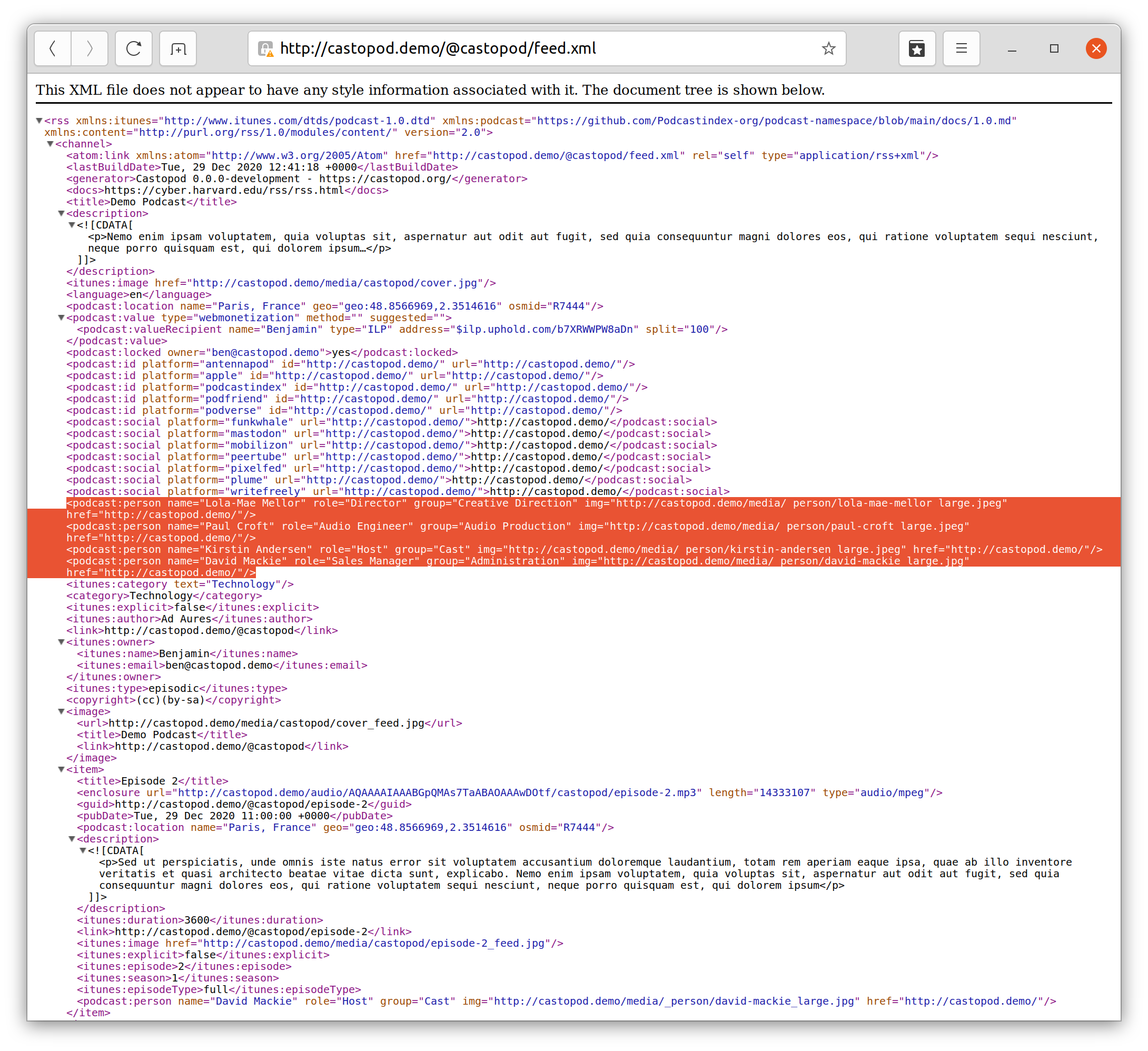Viewport: 1148px width, 1051px height.
Task: Open the browser hamburger menu
Action: [x=961, y=49]
